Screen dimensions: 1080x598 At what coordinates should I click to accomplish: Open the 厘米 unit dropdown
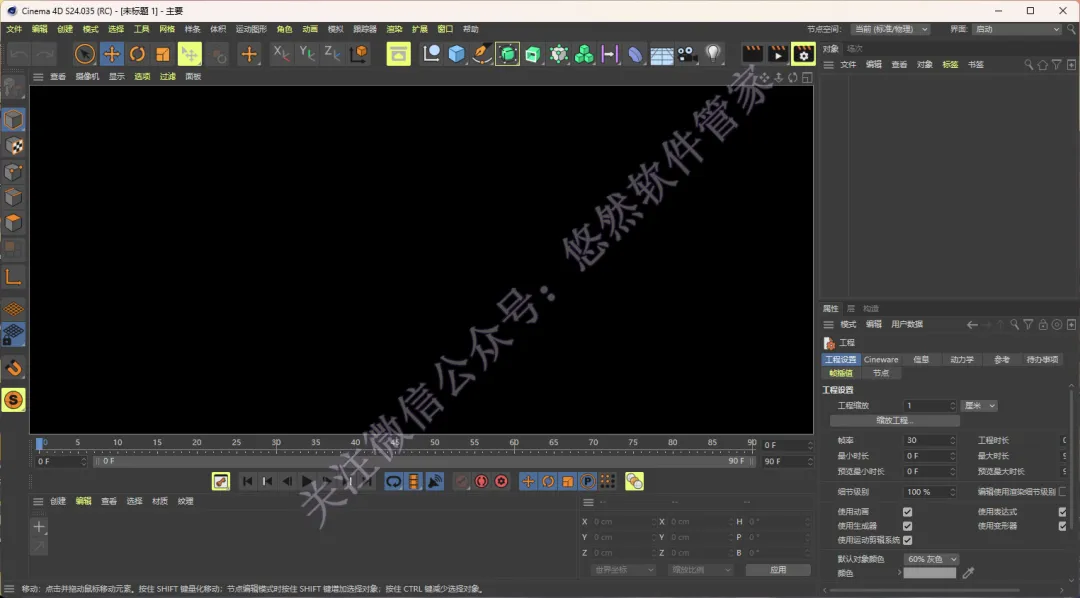coord(979,406)
